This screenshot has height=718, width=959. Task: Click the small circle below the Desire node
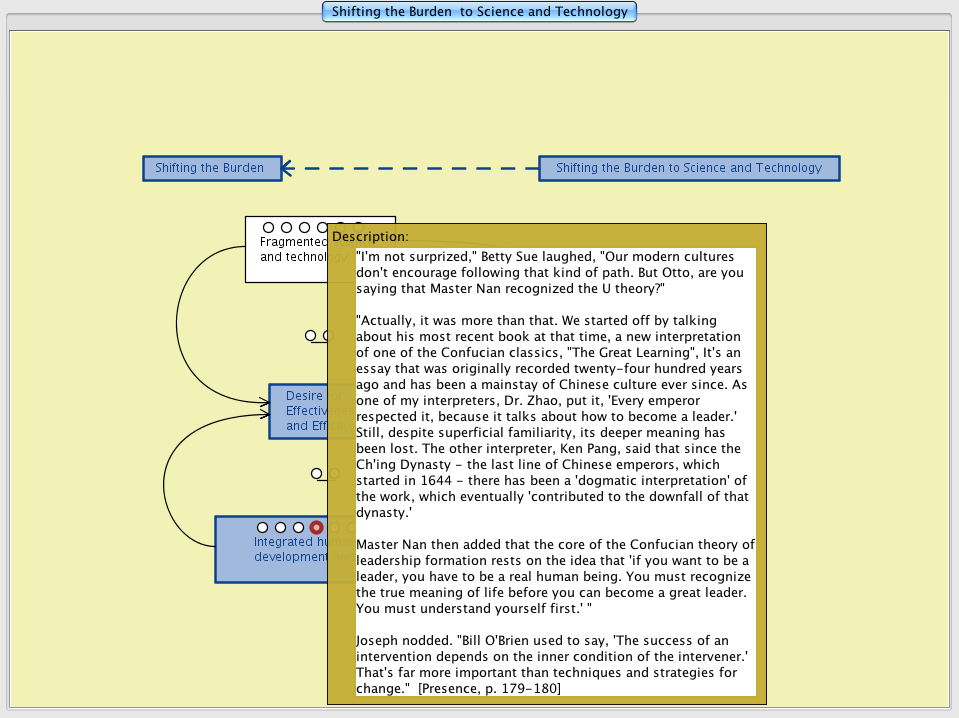click(x=316, y=474)
